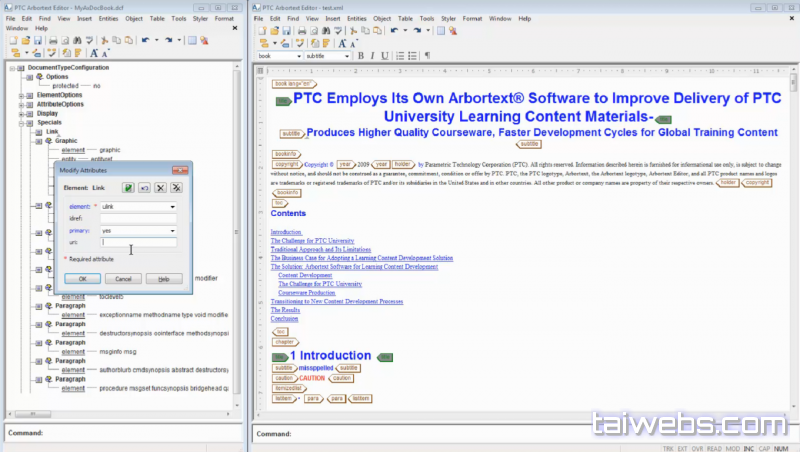Collapse the DocumentTypeConfiguration tree node
Screen dimensions: 800x452
[11, 67]
